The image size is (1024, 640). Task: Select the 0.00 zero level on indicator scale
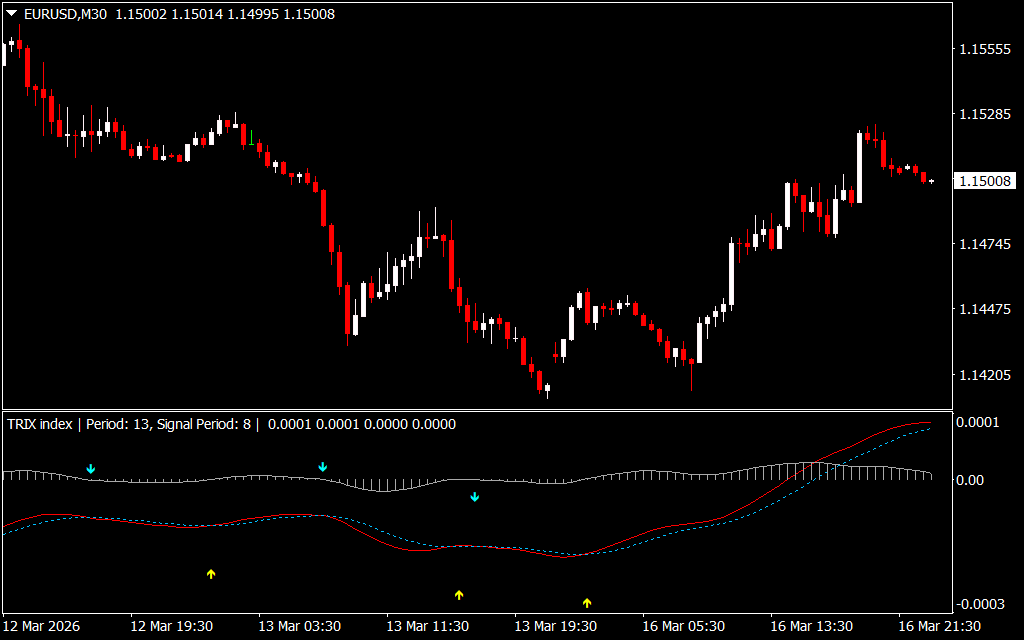[x=972, y=480]
